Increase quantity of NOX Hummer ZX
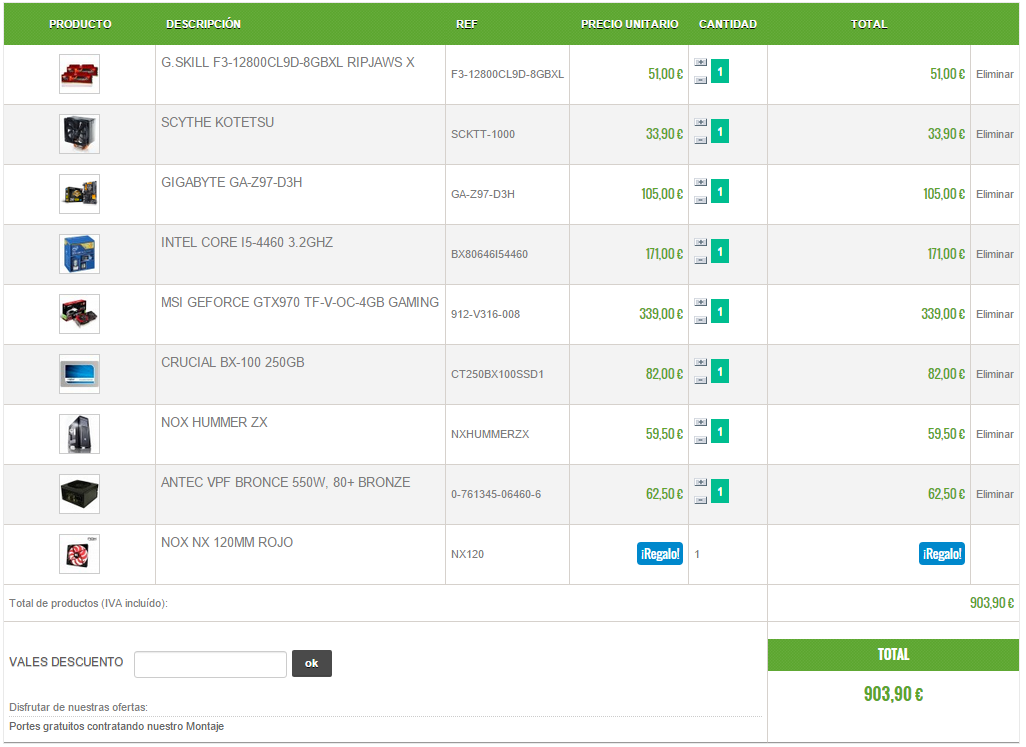The width and height of the screenshot is (1026, 747). [x=701, y=423]
